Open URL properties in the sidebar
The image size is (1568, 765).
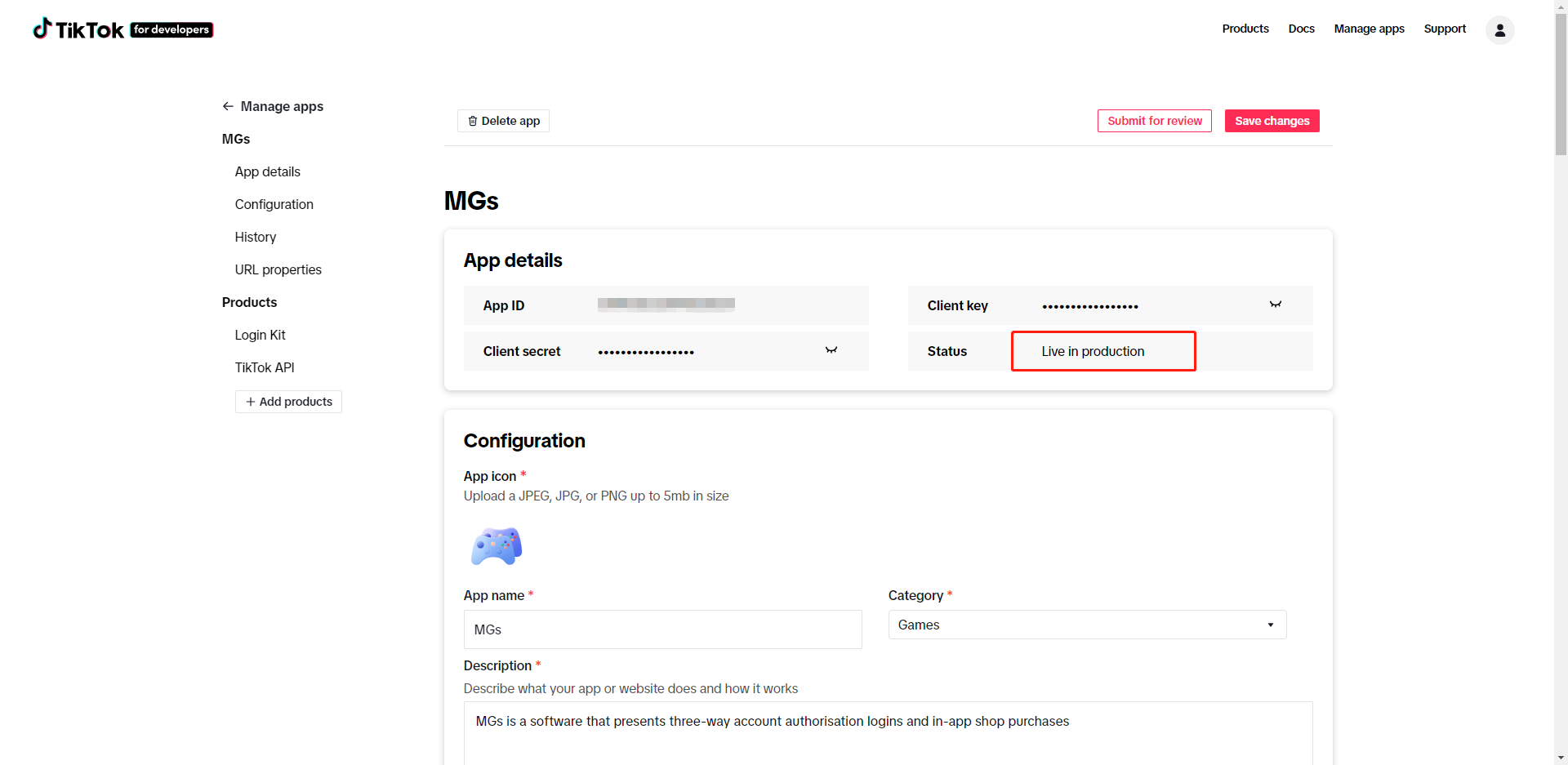coord(278,269)
